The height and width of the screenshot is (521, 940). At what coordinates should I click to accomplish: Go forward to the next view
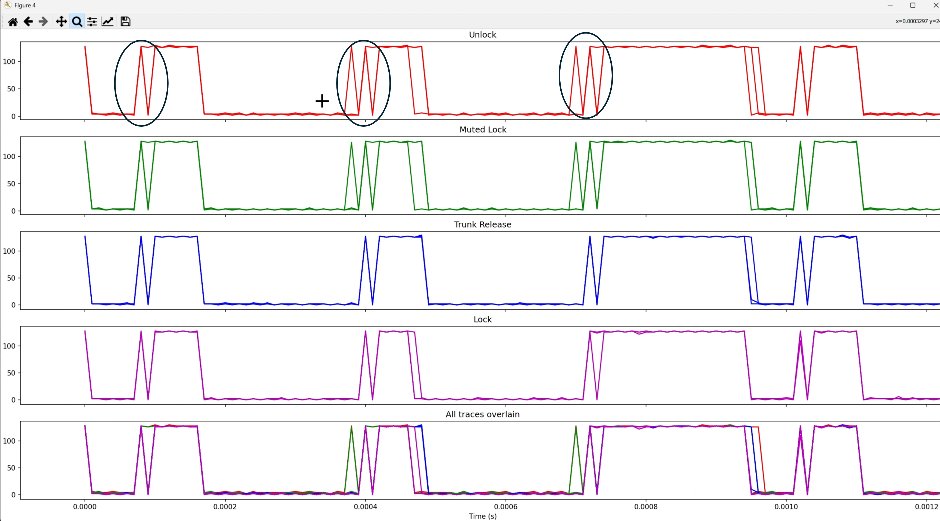click(43, 22)
